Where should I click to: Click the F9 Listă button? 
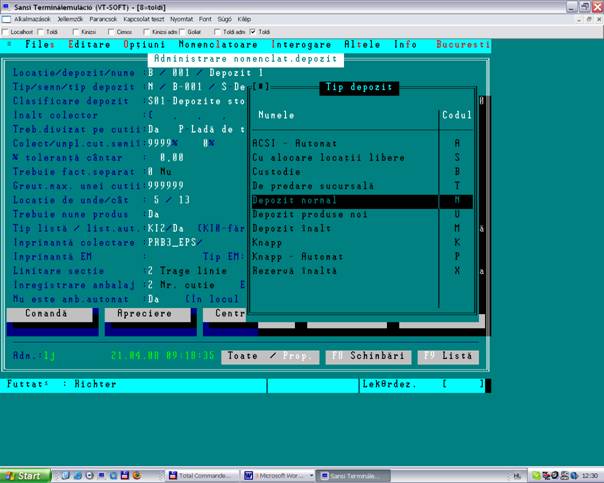pyautogui.click(x=447, y=356)
